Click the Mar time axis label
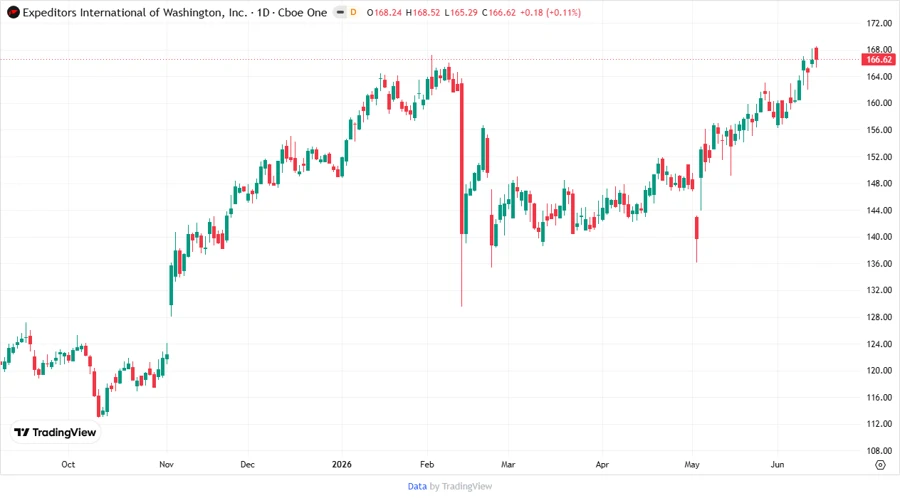This screenshot has width=900, height=498. tap(508, 465)
